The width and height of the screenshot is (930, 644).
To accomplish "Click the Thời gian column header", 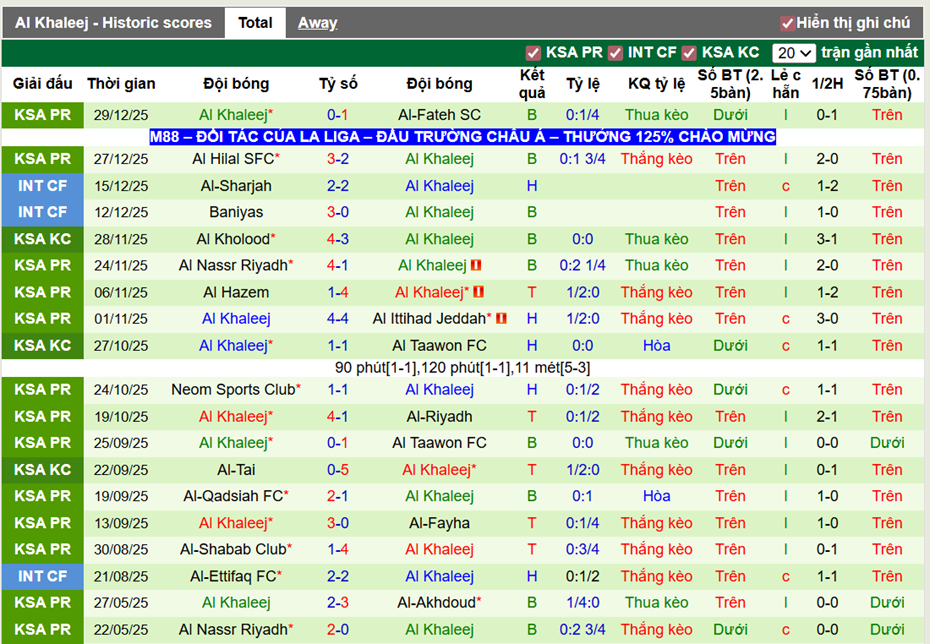I will click(x=121, y=84).
